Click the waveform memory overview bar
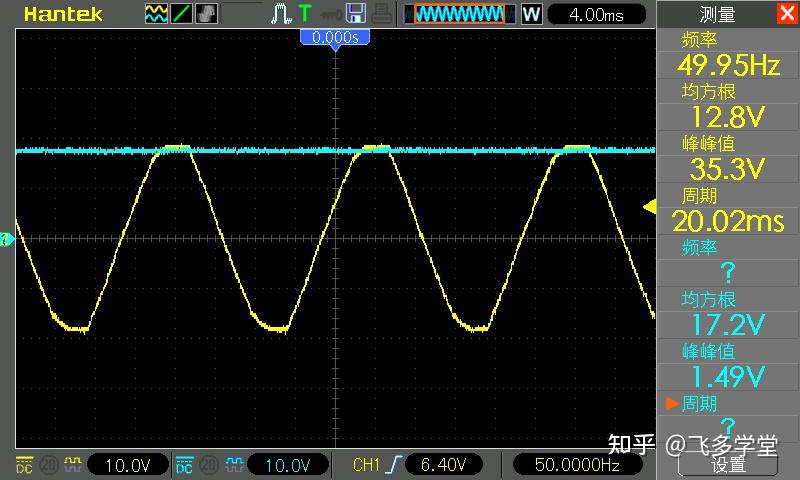 (460, 14)
